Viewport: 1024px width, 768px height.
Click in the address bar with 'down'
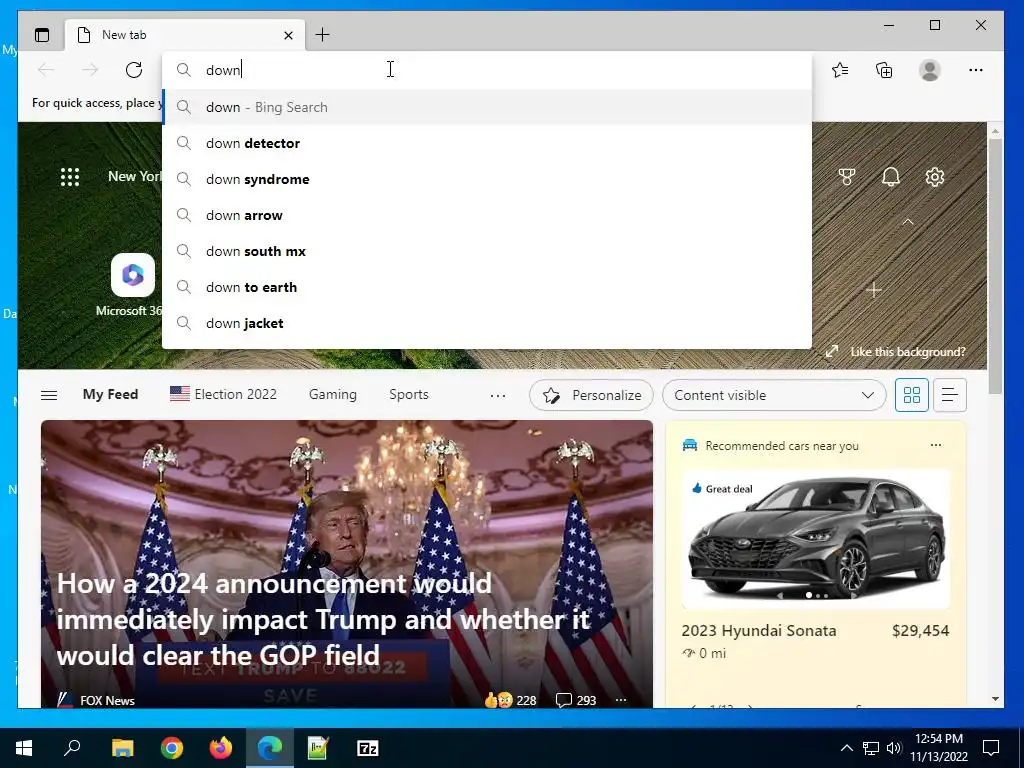click(487, 70)
